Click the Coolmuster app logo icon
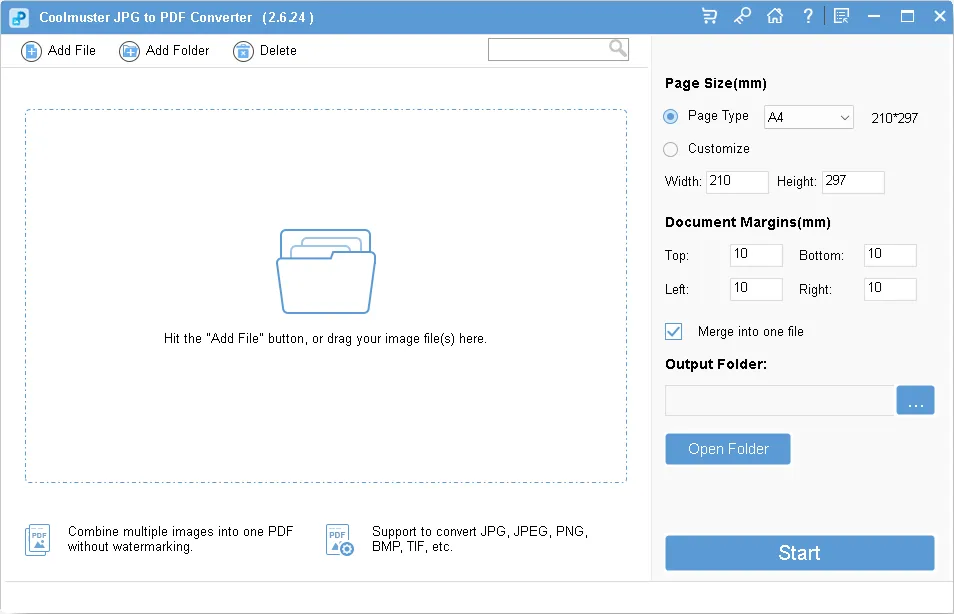Image resolution: width=954 pixels, height=614 pixels. pos(19,17)
